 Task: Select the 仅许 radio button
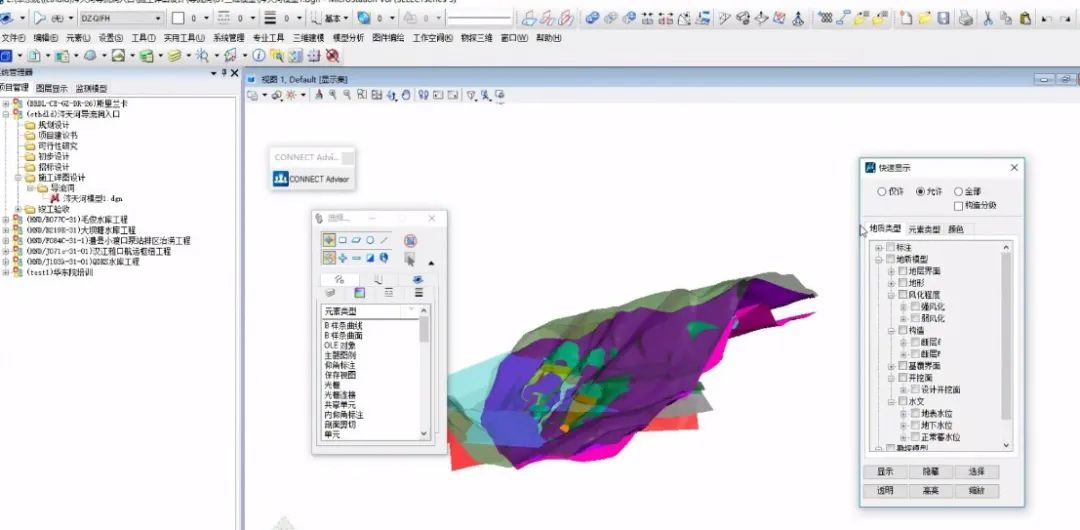pyautogui.click(x=881, y=191)
